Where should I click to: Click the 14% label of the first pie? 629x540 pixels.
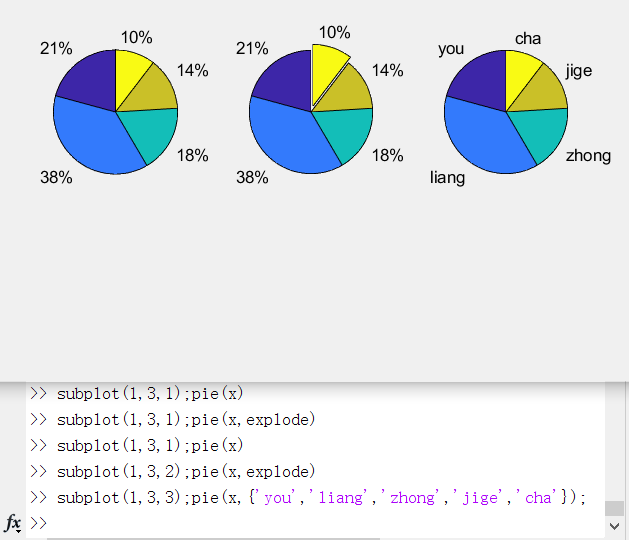tap(193, 71)
